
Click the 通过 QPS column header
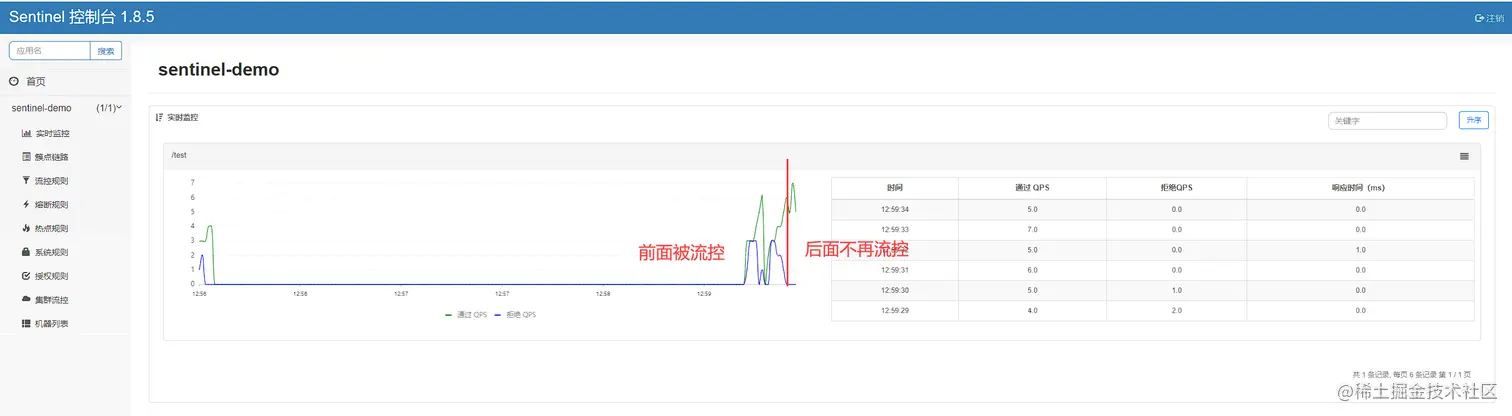[x=1032, y=188]
